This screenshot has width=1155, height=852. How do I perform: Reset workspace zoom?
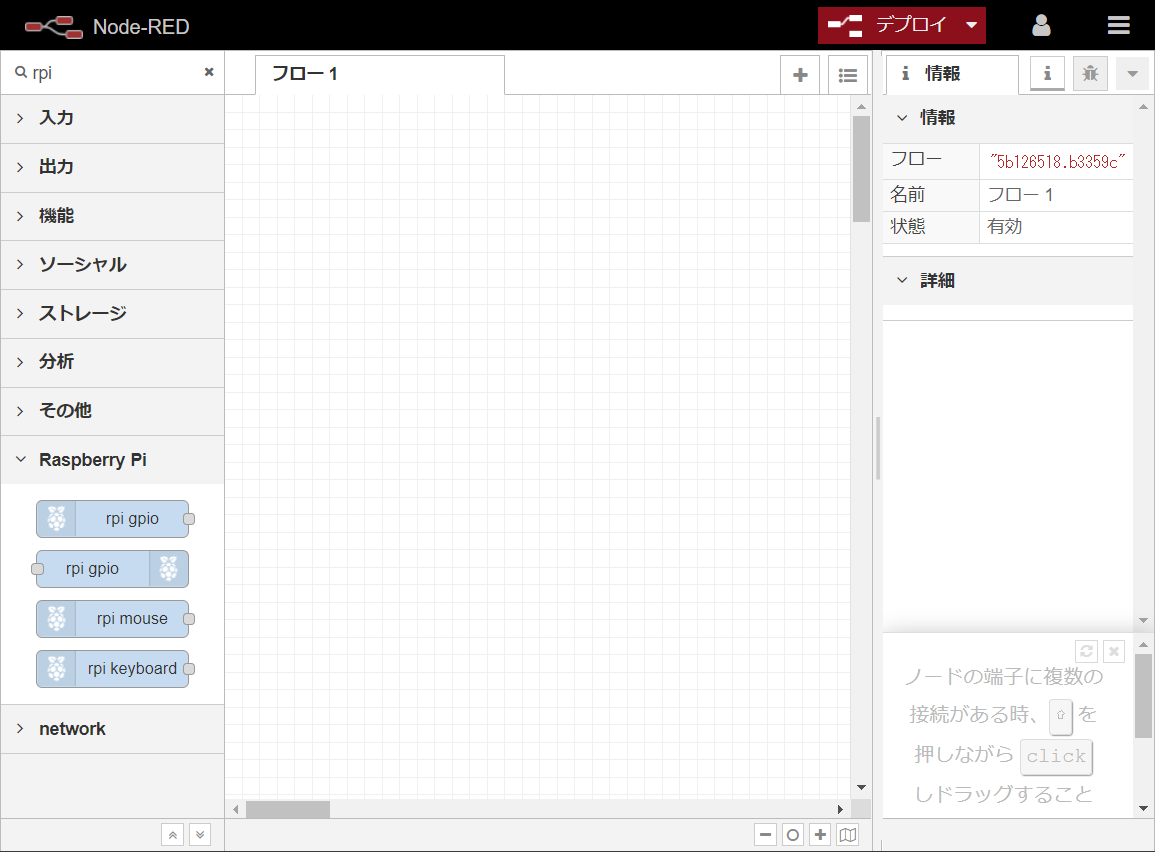(x=793, y=835)
